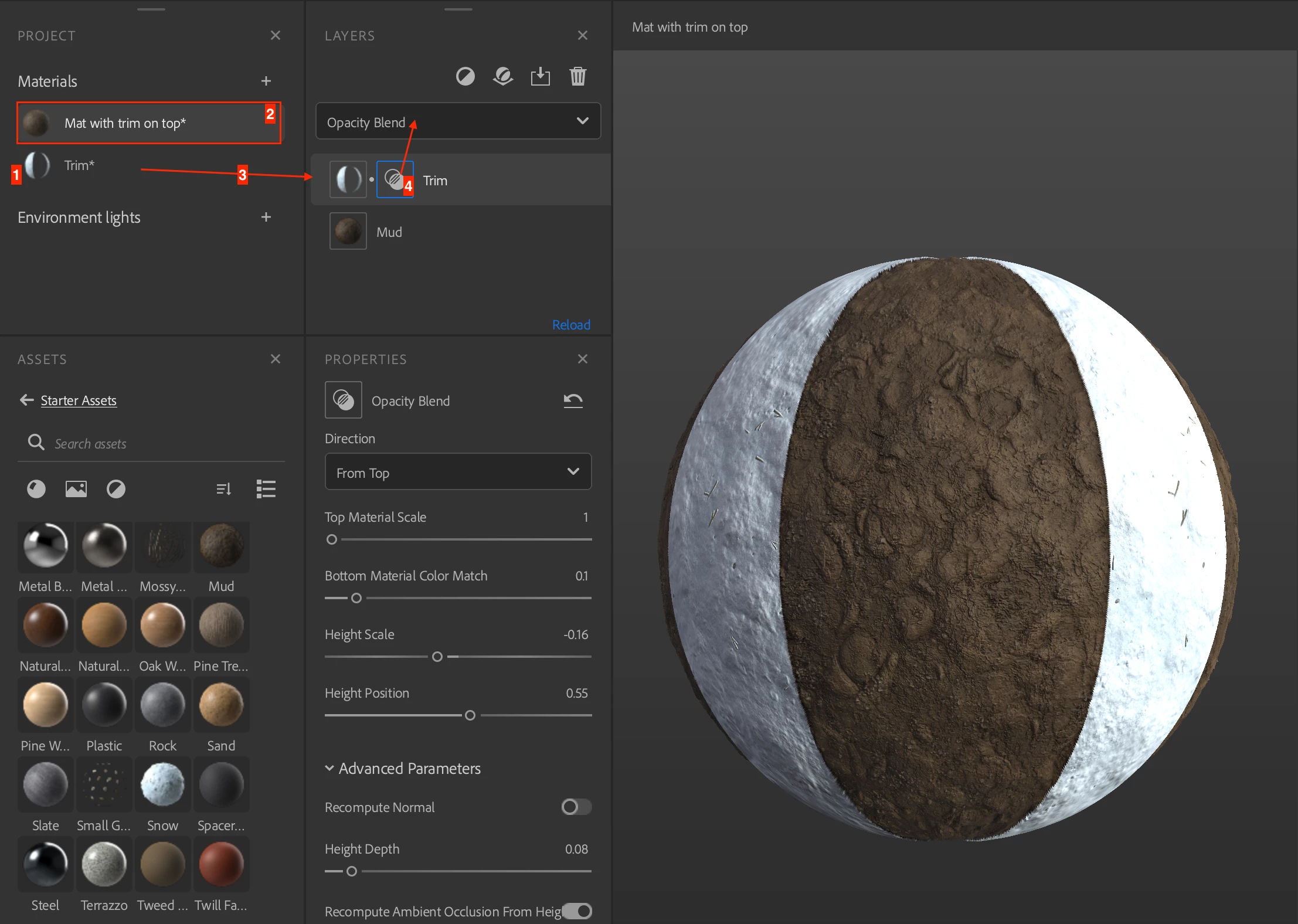
Task: Select the Trim material in Project
Action: [79, 165]
